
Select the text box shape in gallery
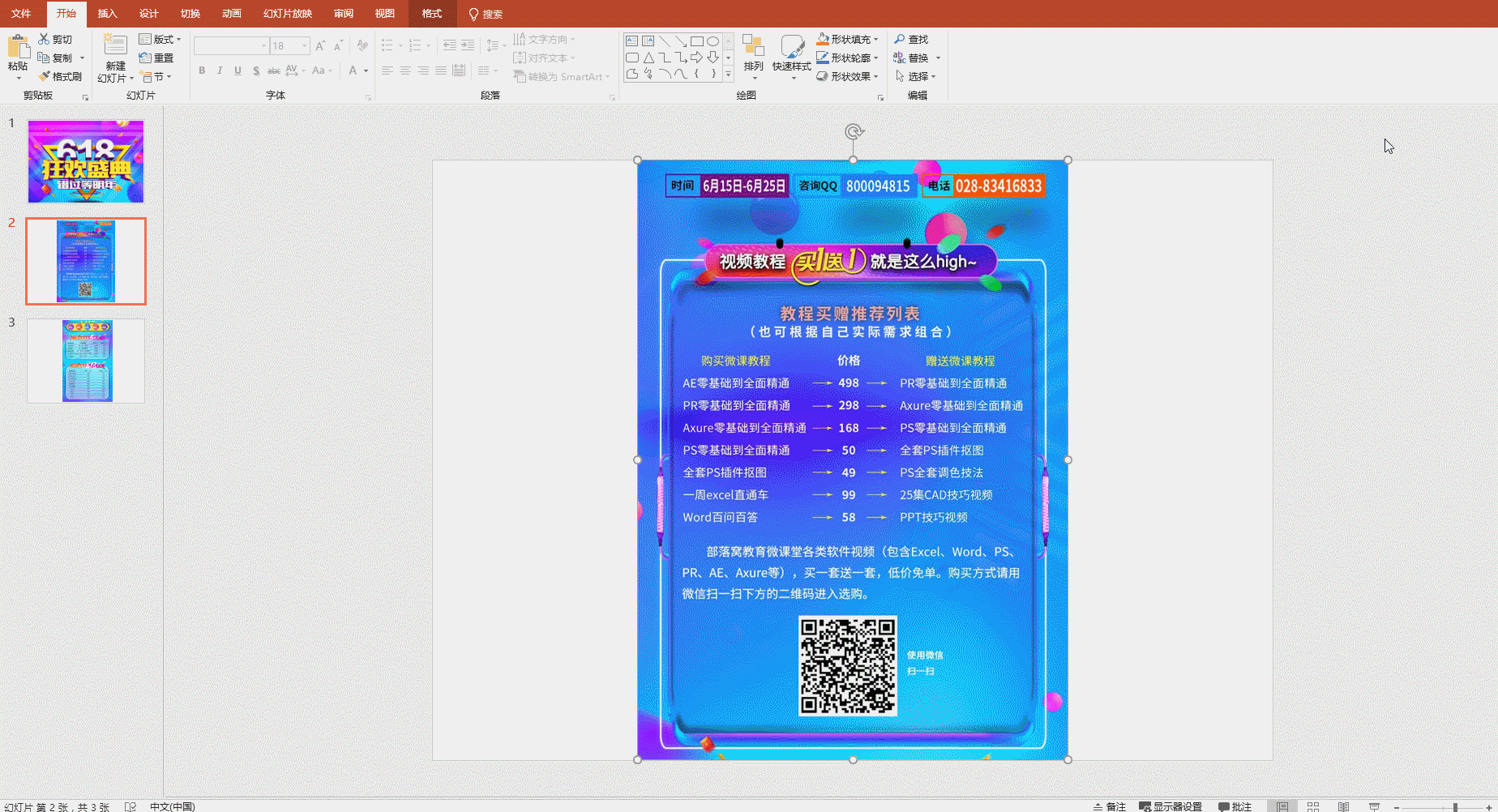point(631,41)
